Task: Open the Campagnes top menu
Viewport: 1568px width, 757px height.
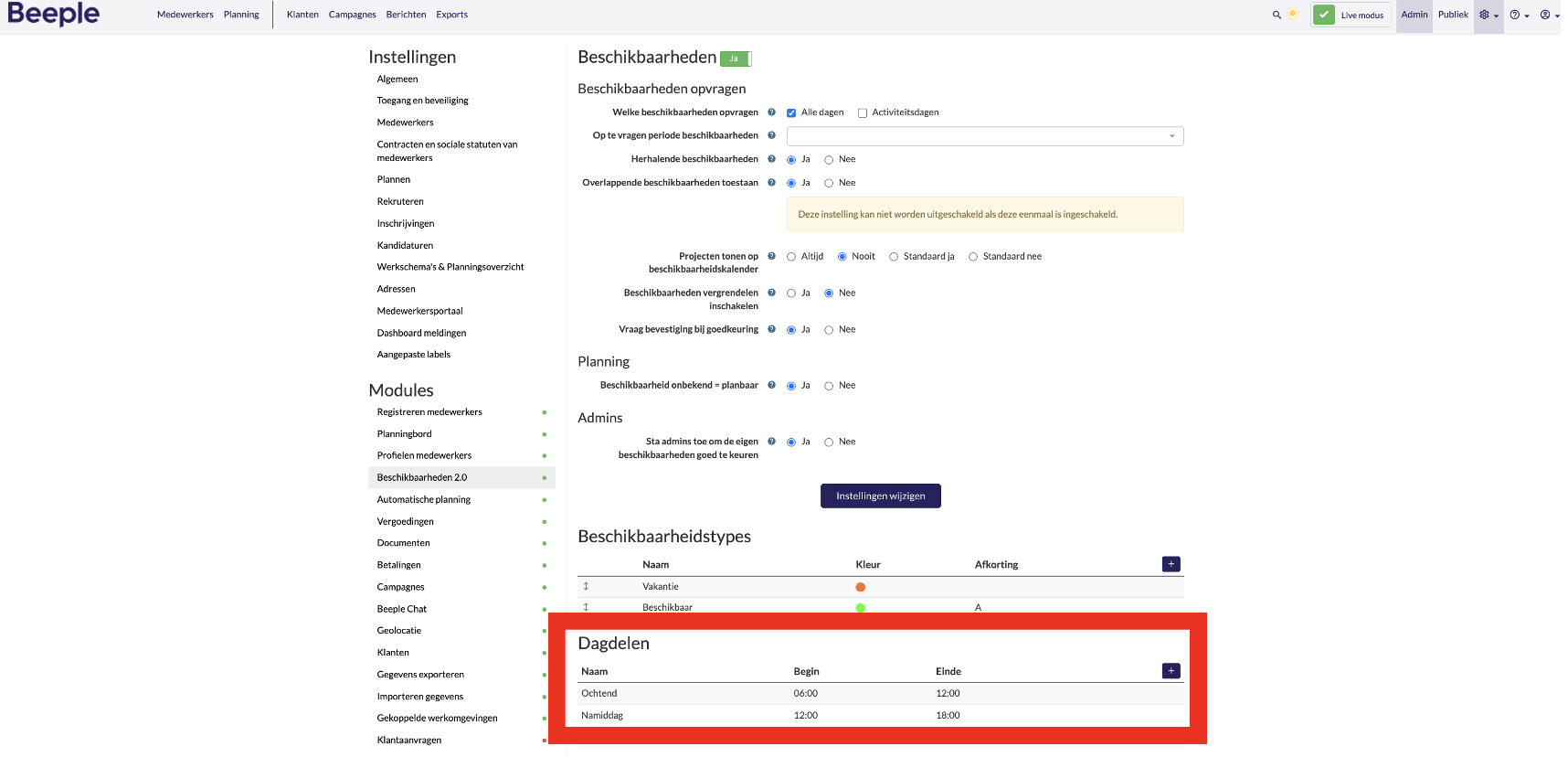Action: [x=353, y=15]
